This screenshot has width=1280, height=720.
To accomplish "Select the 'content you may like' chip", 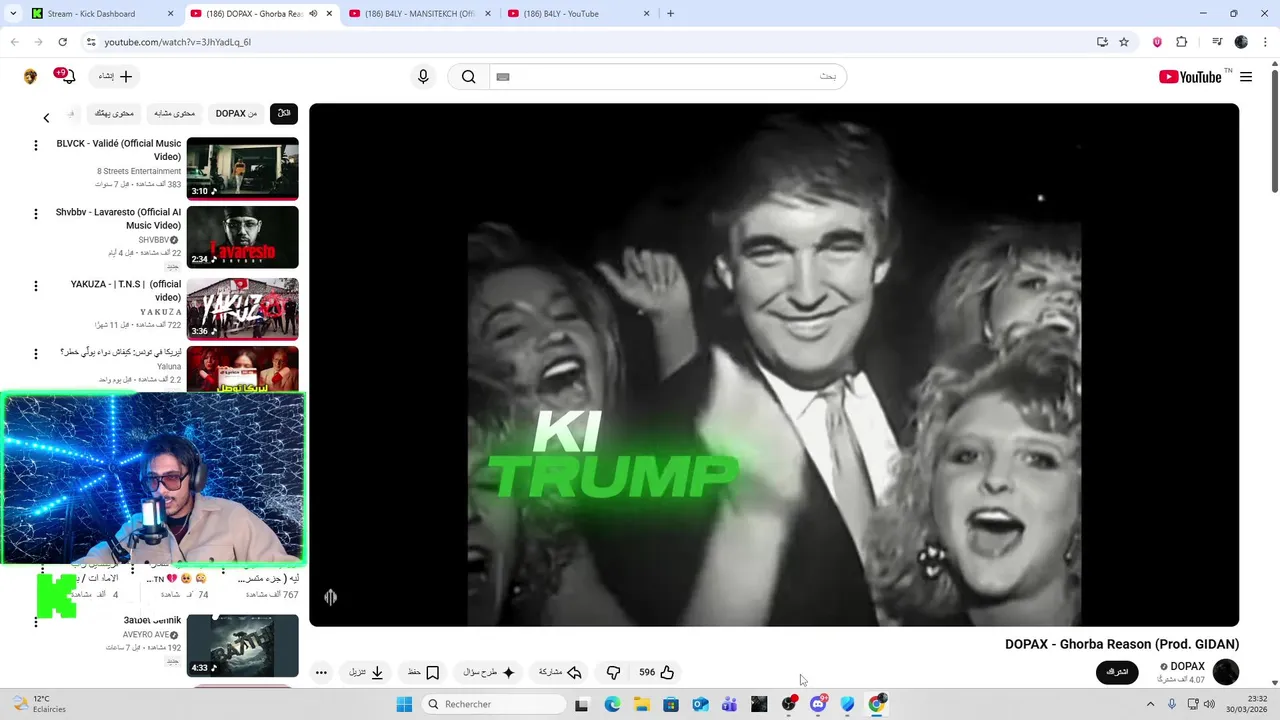I will (x=114, y=114).
